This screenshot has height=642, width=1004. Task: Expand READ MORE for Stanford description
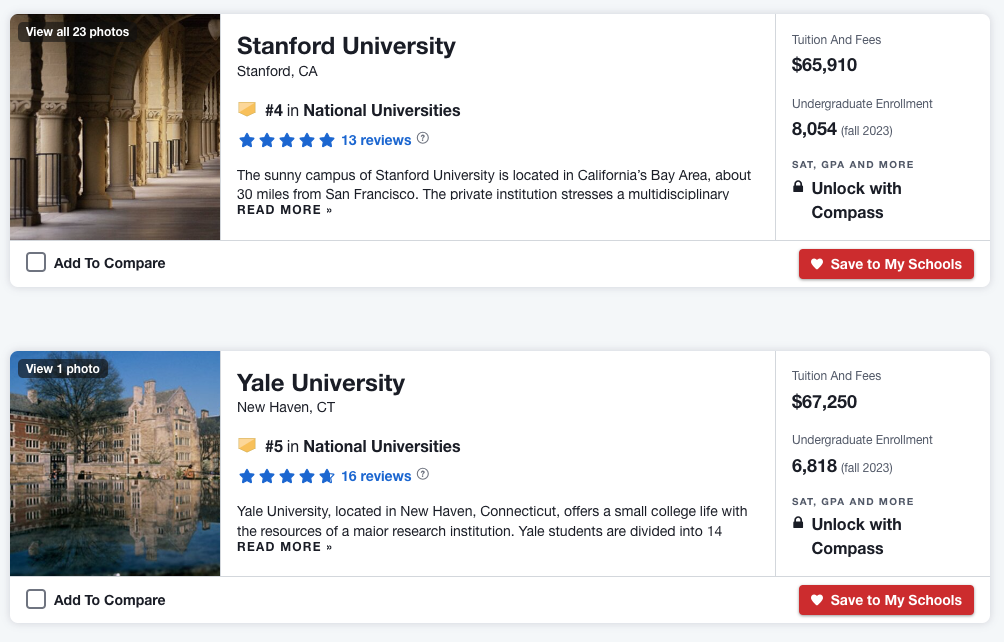pyautogui.click(x=284, y=210)
